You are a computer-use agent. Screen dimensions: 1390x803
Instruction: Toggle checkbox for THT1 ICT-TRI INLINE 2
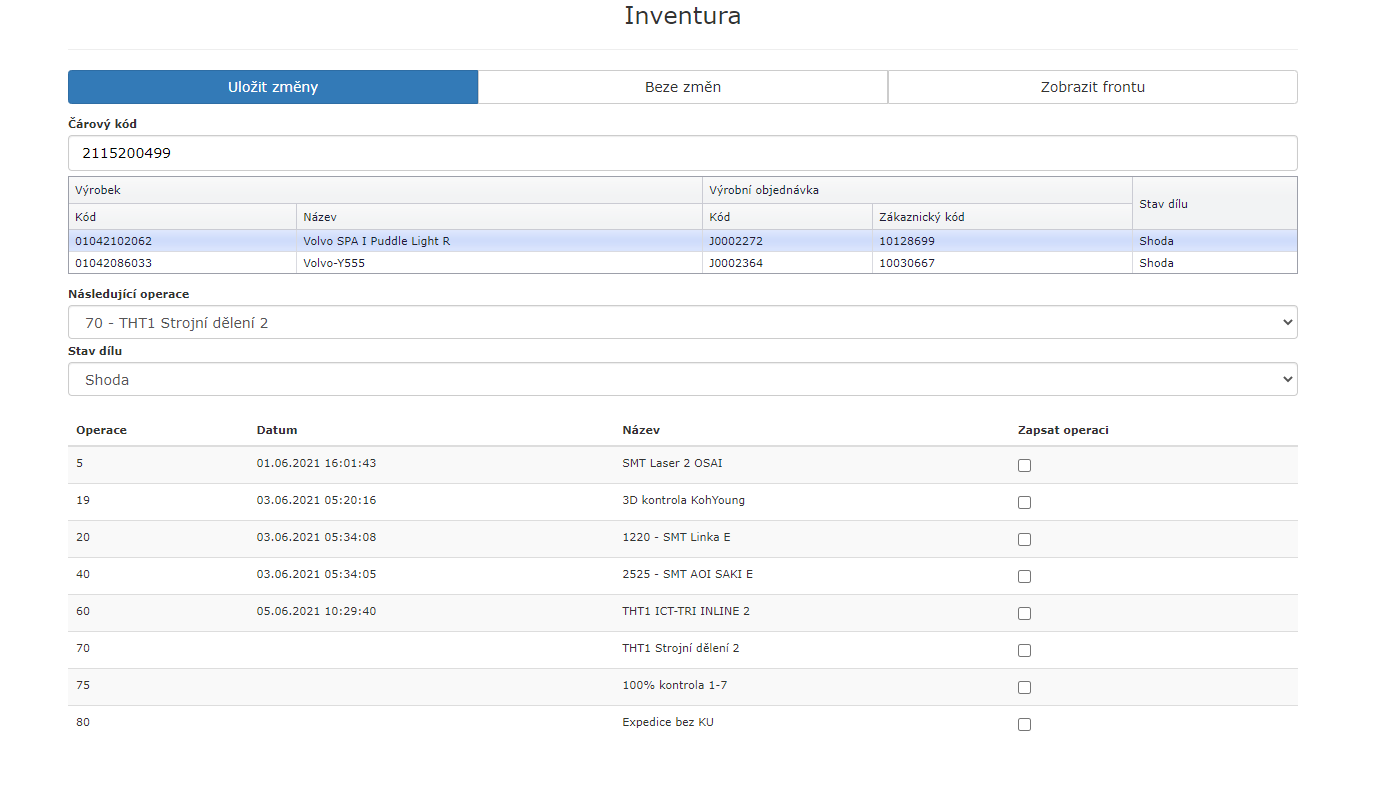click(1024, 613)
